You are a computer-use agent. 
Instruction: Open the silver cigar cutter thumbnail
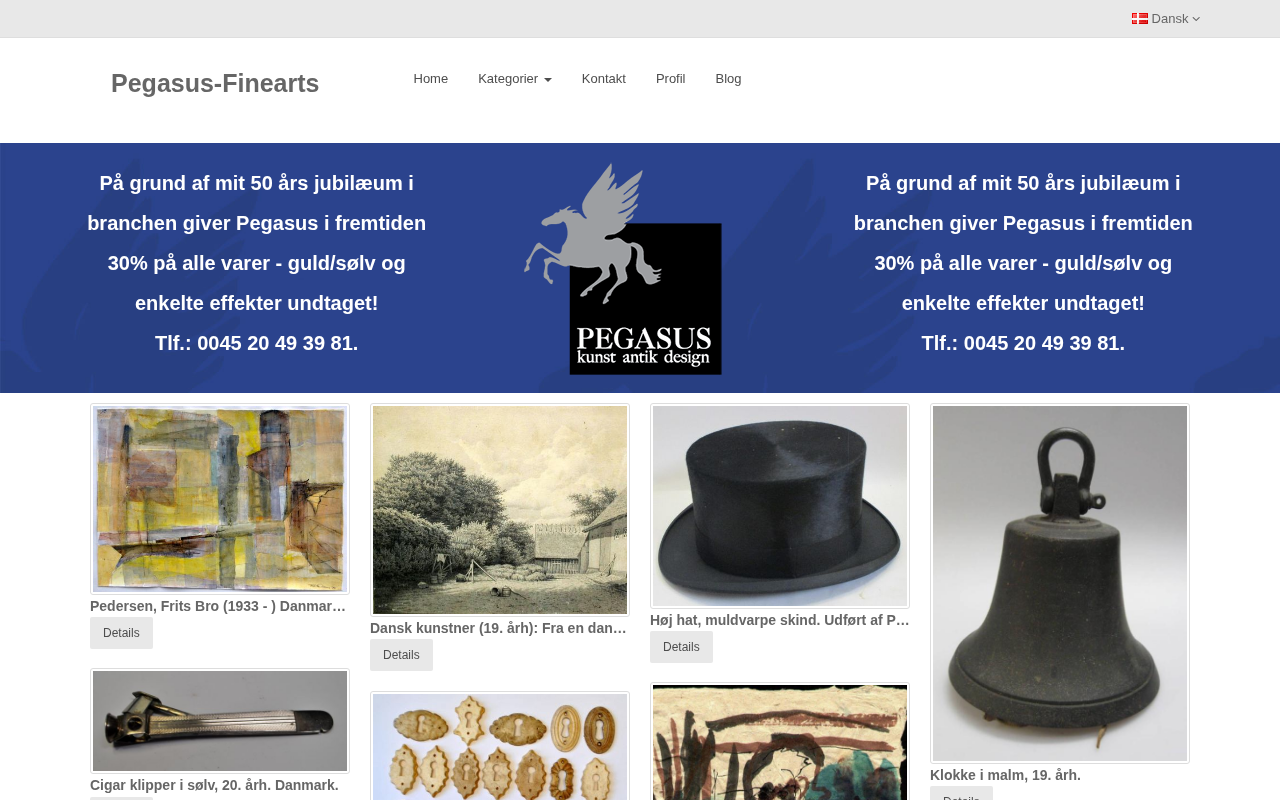[x=220, y=721]
